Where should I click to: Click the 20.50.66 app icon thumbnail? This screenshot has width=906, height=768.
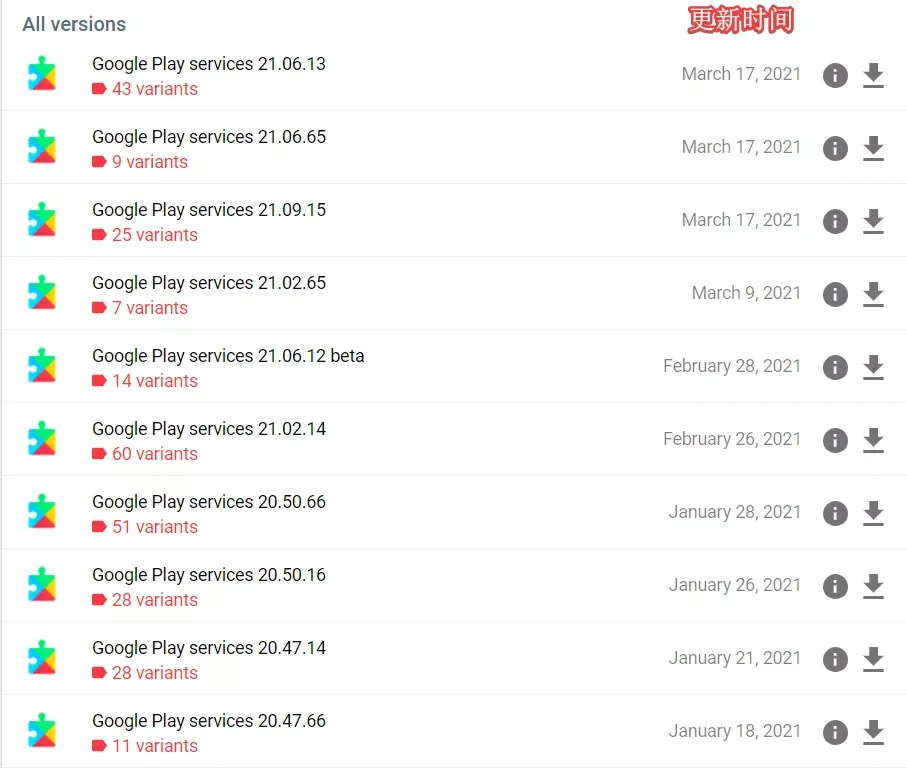(42, 513)
